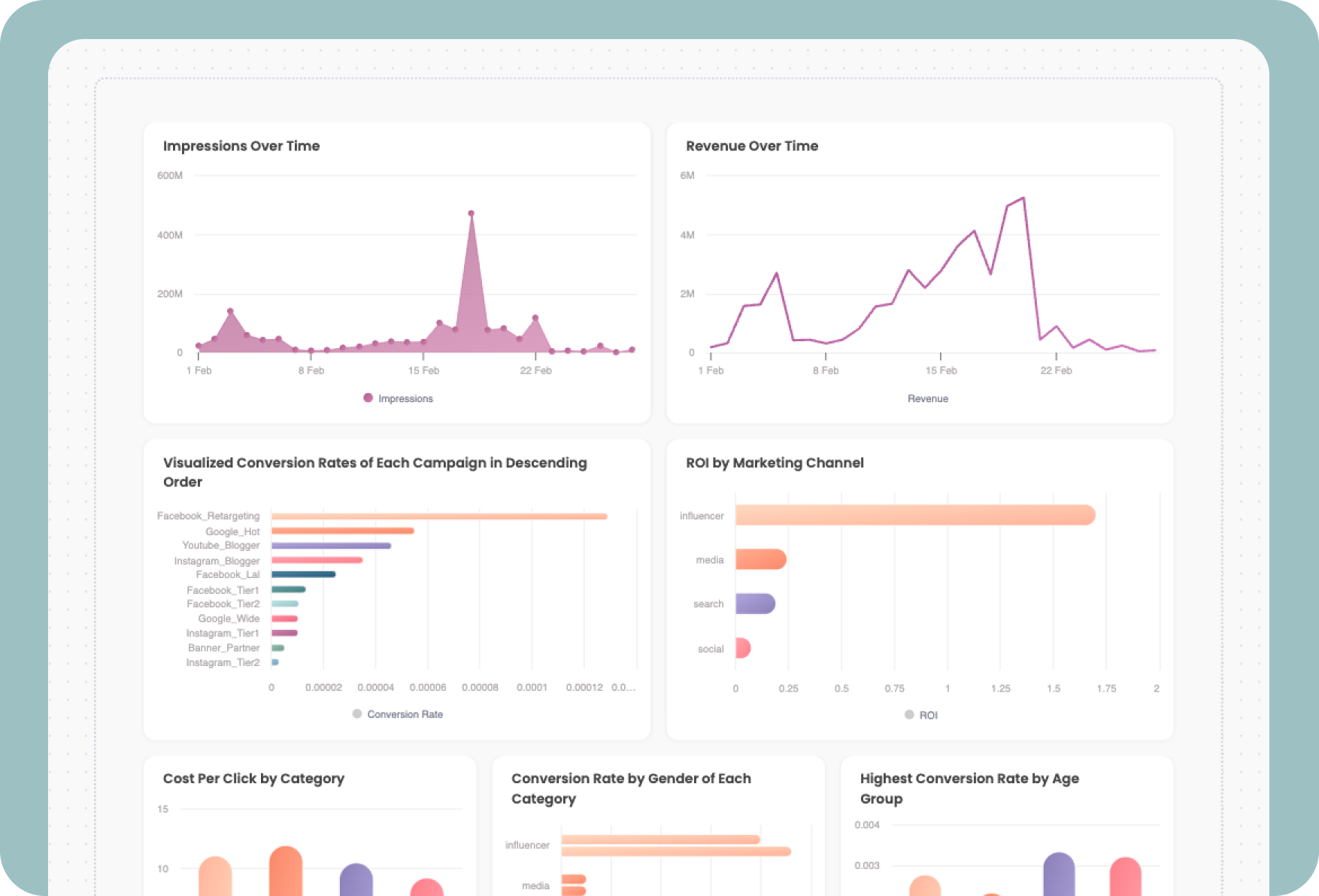The width and height of the screenshot is (1319, 896).
Task: Toggle the Conversion Rate legend label
Action: pyautogui.click(x=405, y=714)
